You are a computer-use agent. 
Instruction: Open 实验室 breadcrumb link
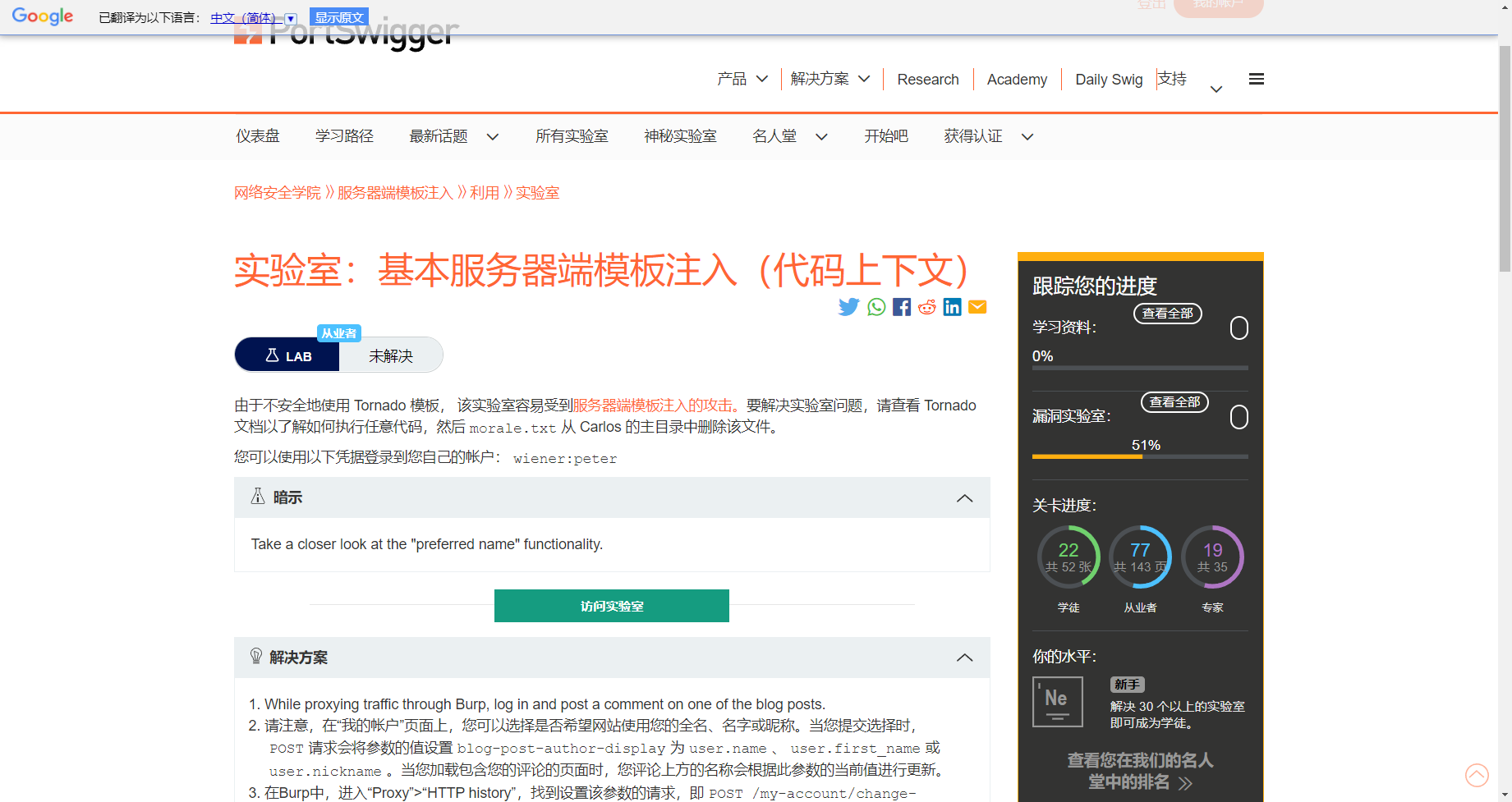click(x=537, y=193)
